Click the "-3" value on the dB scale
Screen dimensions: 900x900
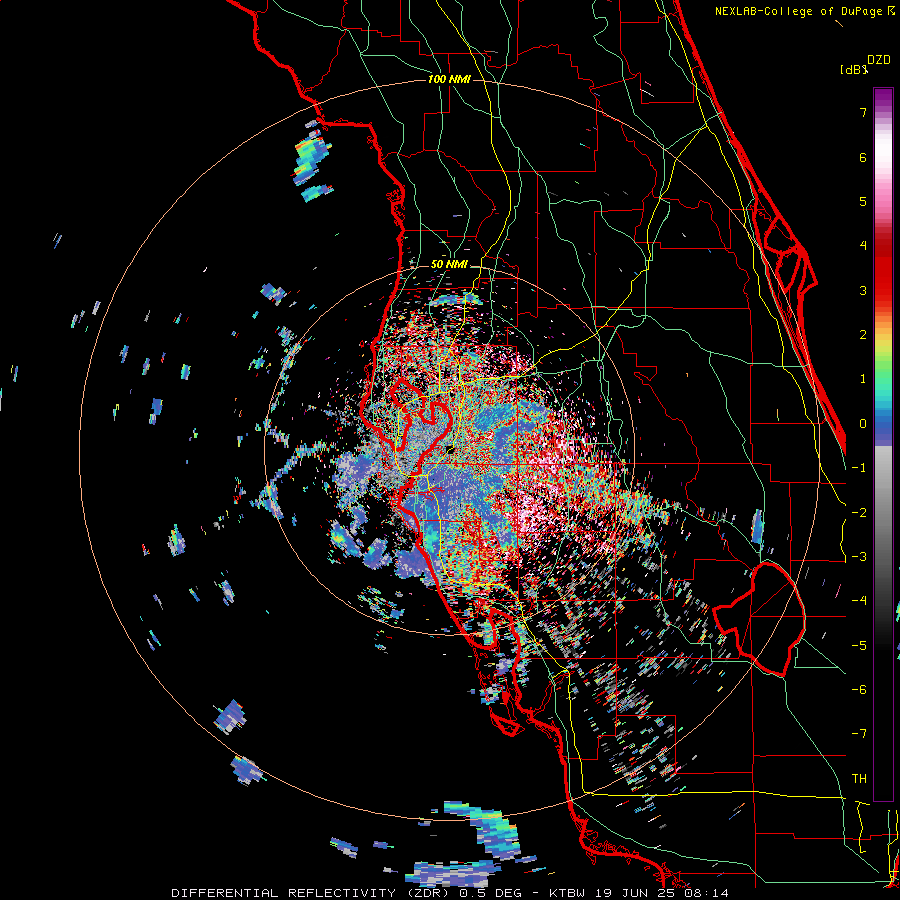coord(859,557)
